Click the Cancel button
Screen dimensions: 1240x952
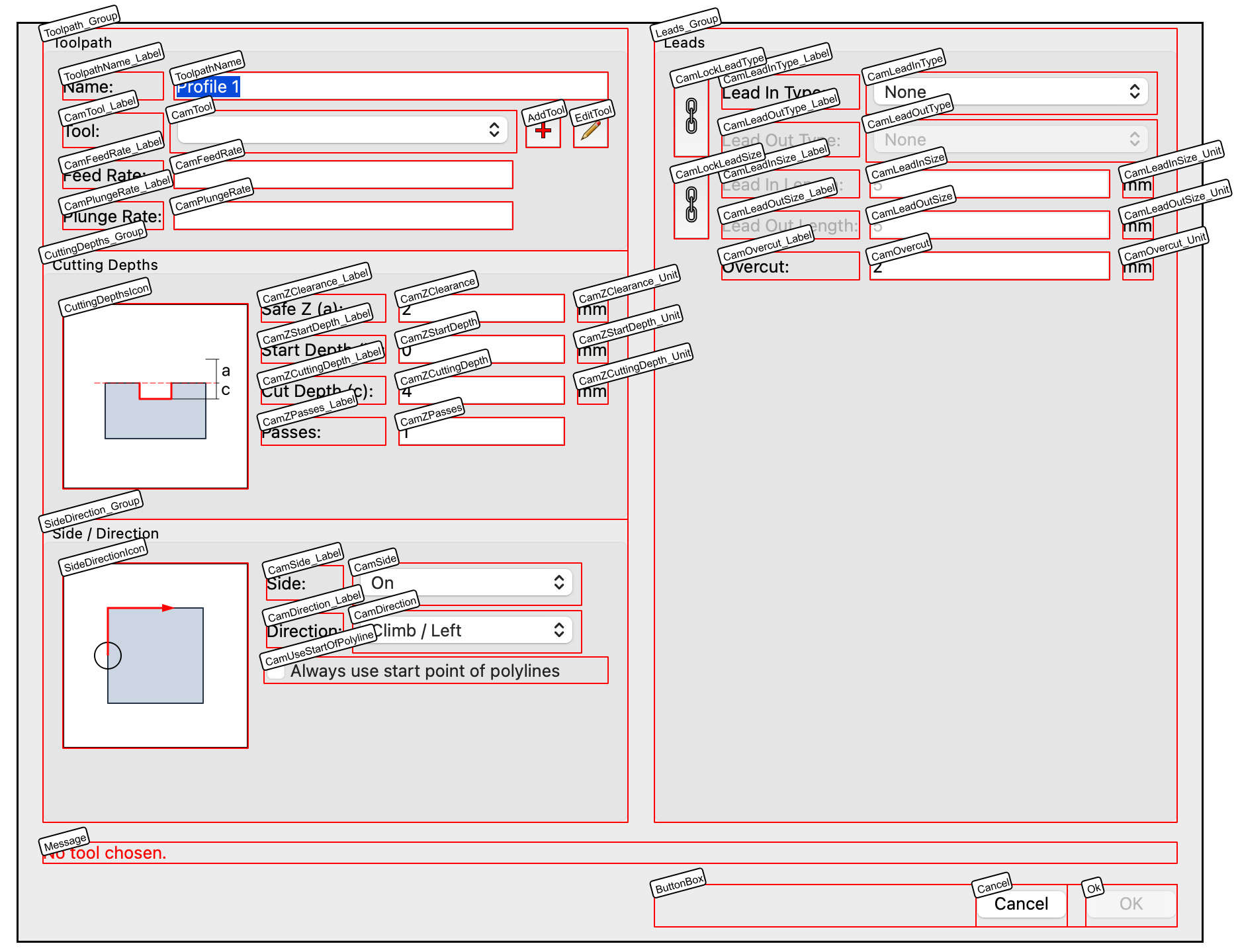tap(1020, 904)
